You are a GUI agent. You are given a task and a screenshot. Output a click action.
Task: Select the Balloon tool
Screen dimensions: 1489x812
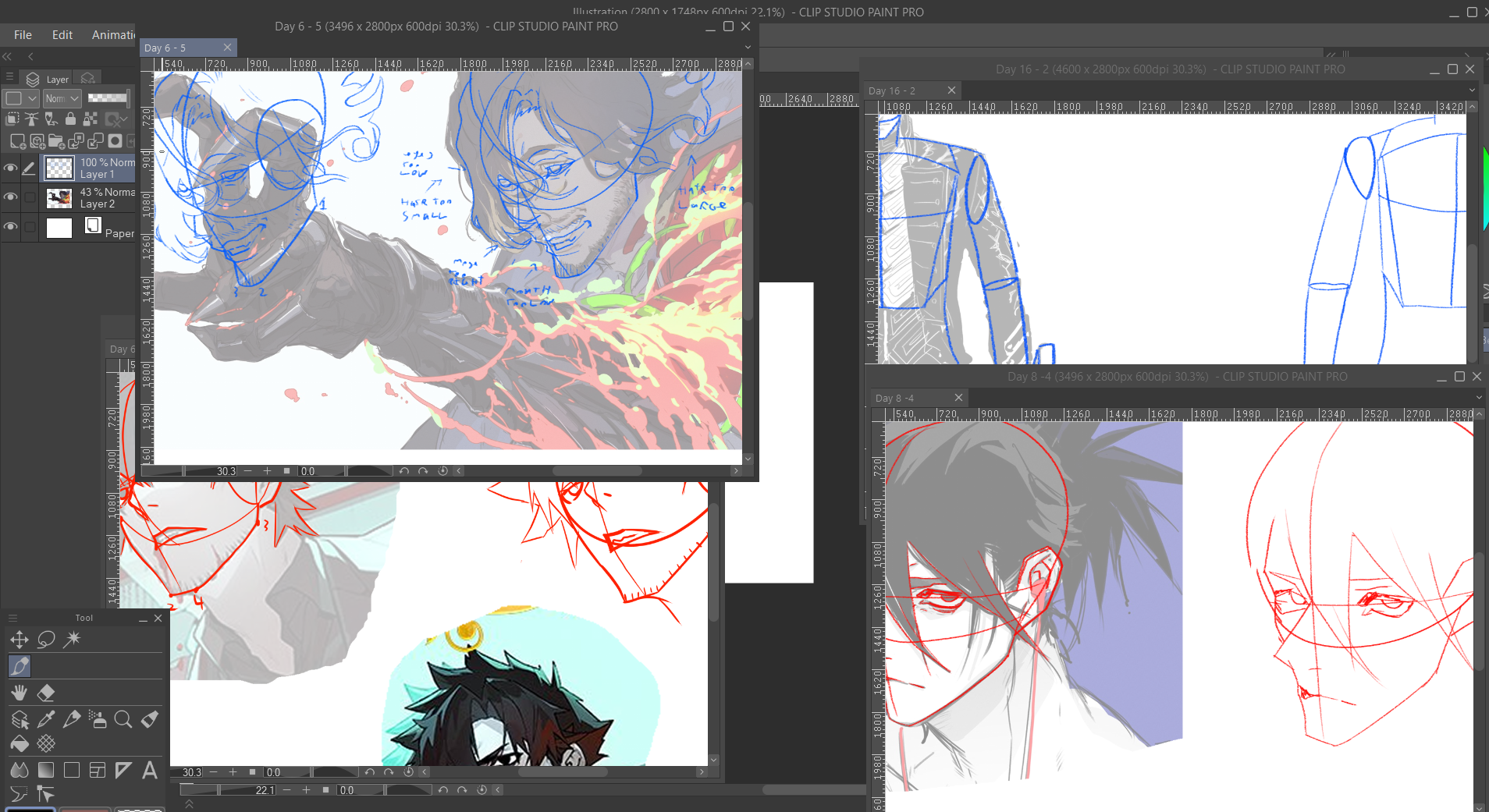pos(20,794)
